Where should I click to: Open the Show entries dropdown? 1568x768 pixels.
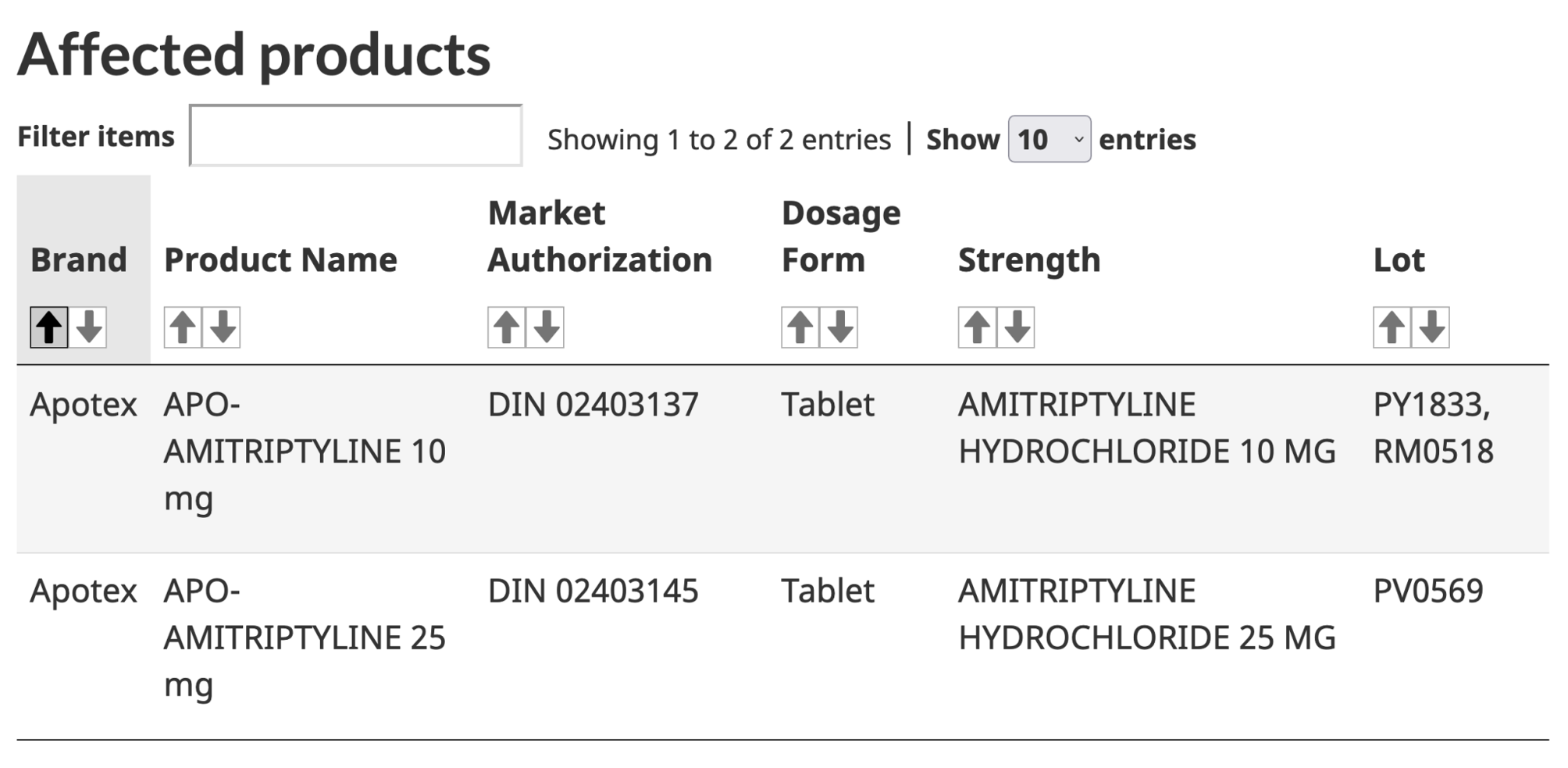1049,139
